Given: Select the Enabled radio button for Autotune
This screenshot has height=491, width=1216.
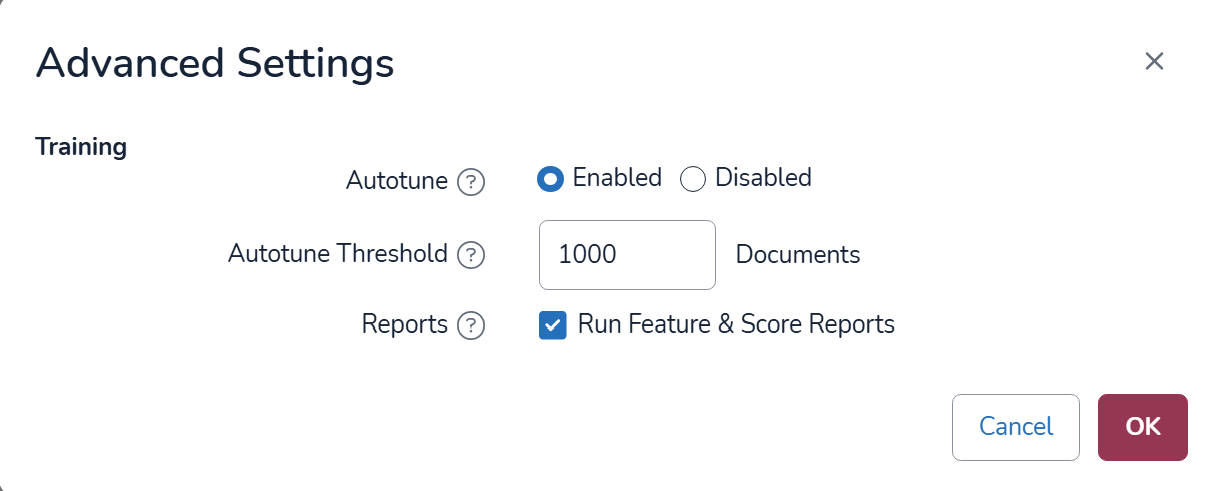Looking at the screenshot, I should coord(551,179).
